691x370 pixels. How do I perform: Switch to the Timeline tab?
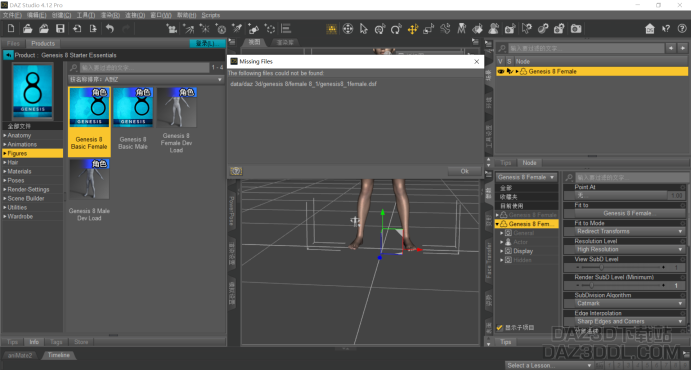59,355
